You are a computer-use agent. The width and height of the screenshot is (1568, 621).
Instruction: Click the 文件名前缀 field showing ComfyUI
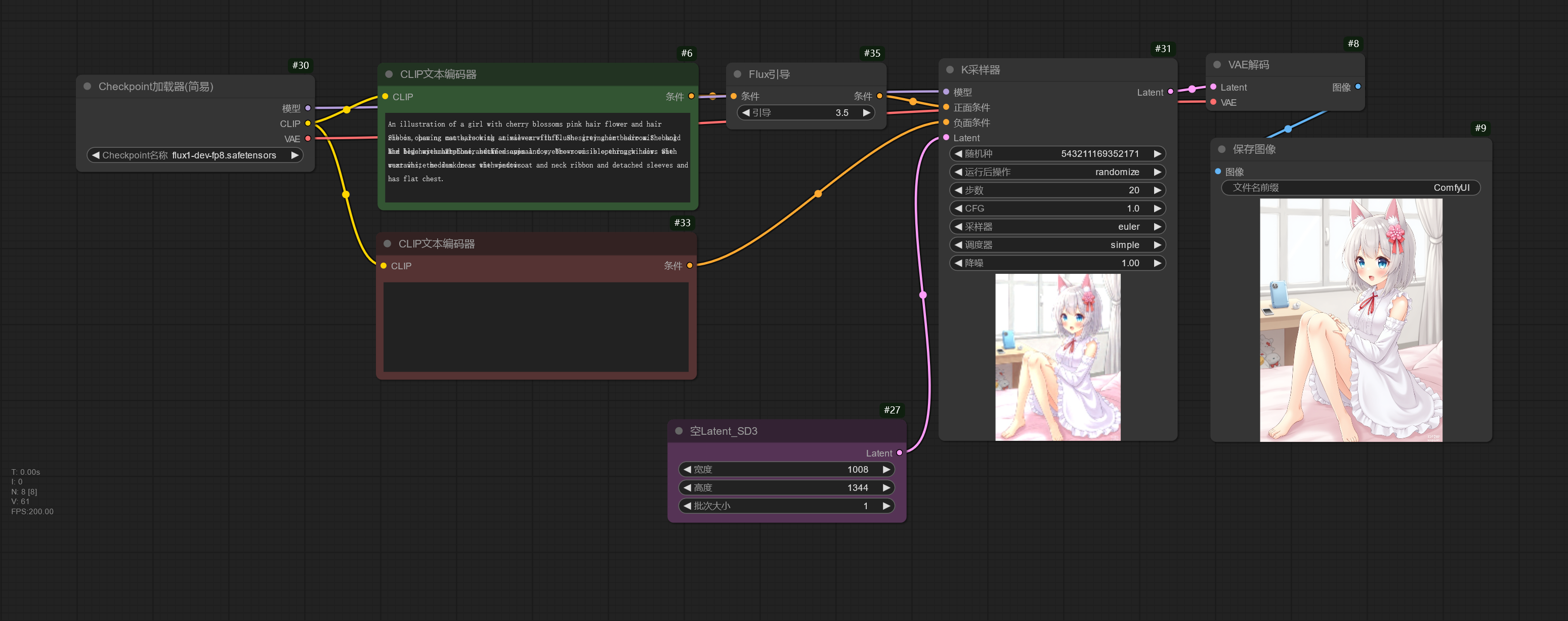coord(1350,188)
